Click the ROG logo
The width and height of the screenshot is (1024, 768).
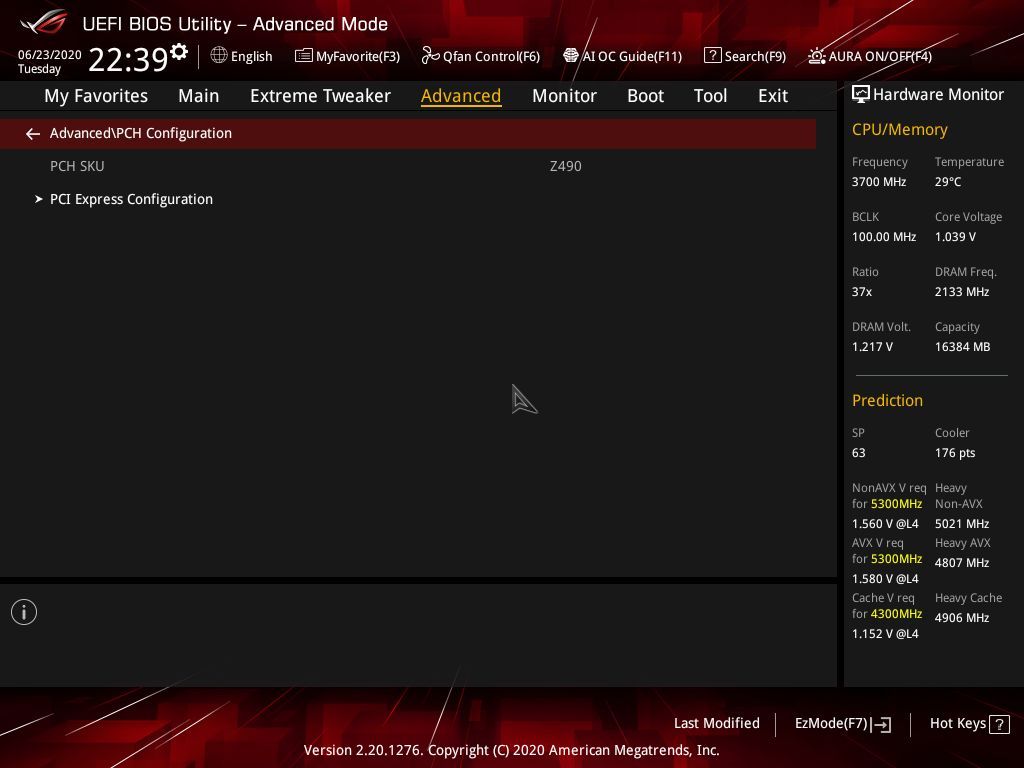43,23
